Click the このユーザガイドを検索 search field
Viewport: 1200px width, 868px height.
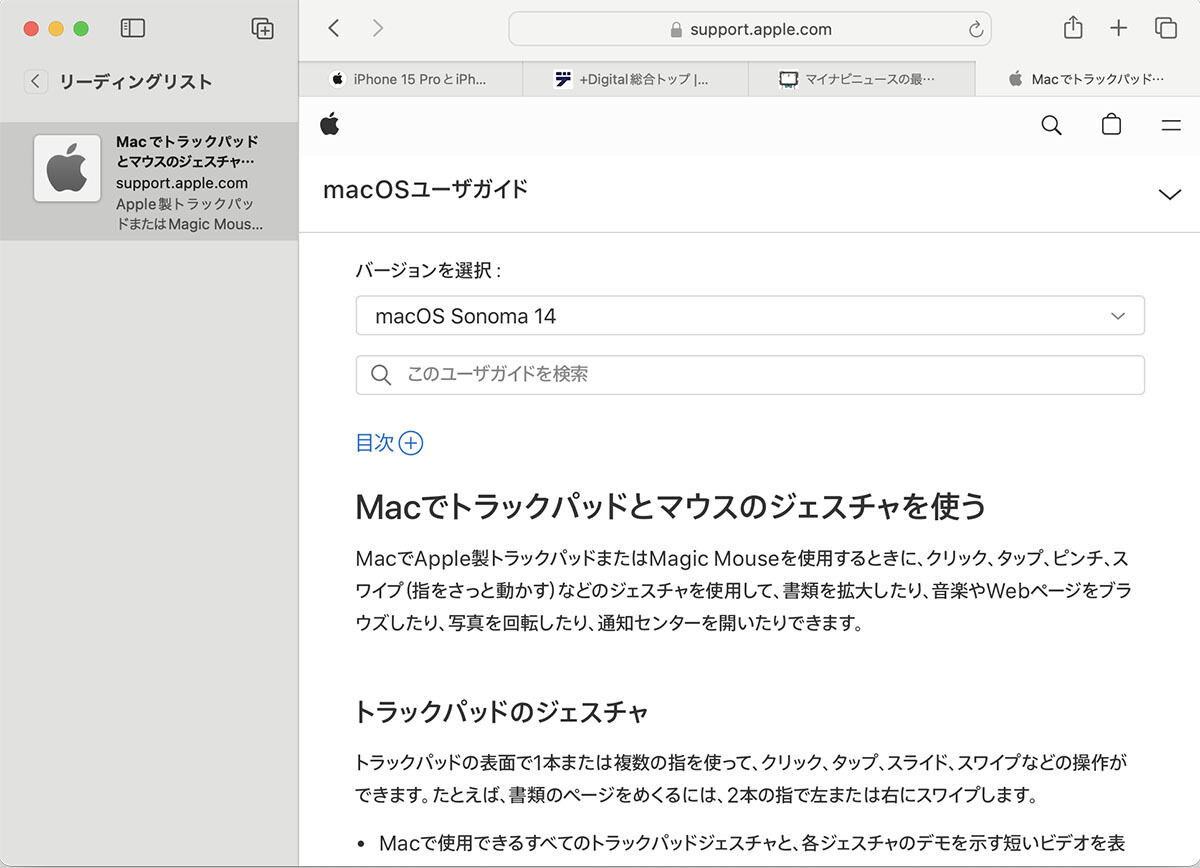point(750,375)
